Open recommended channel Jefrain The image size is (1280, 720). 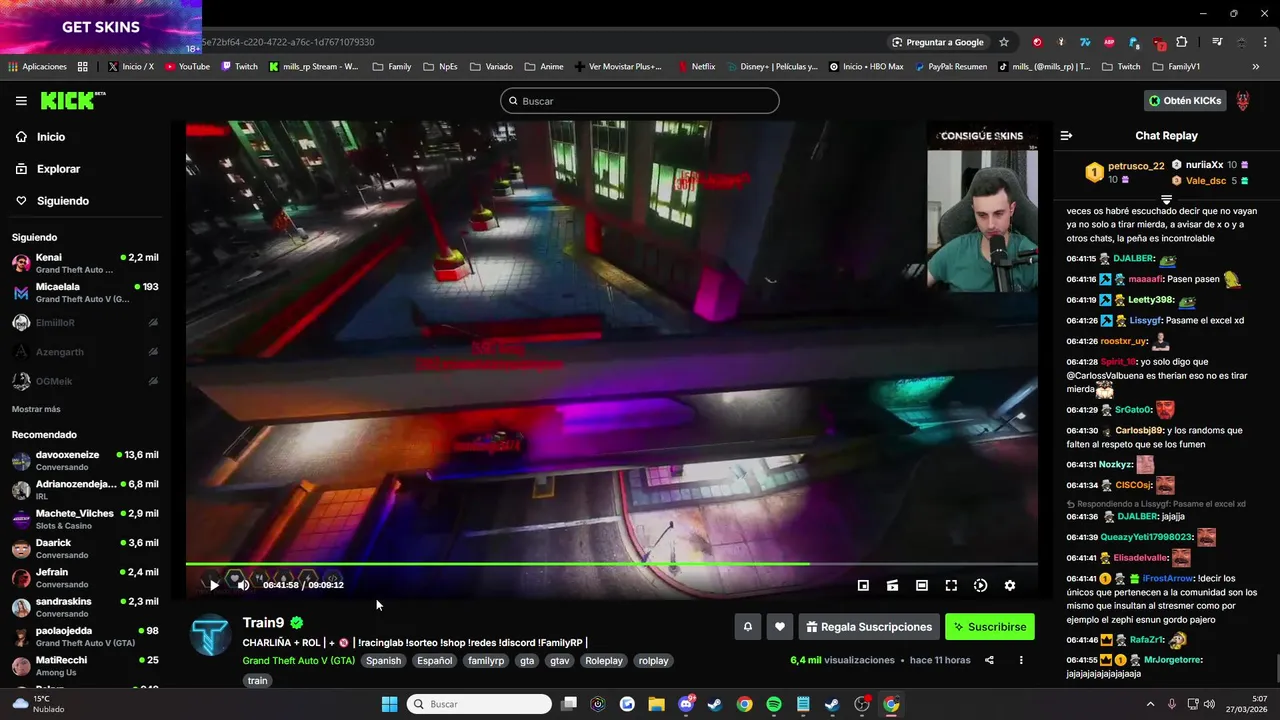coord(85,578)
